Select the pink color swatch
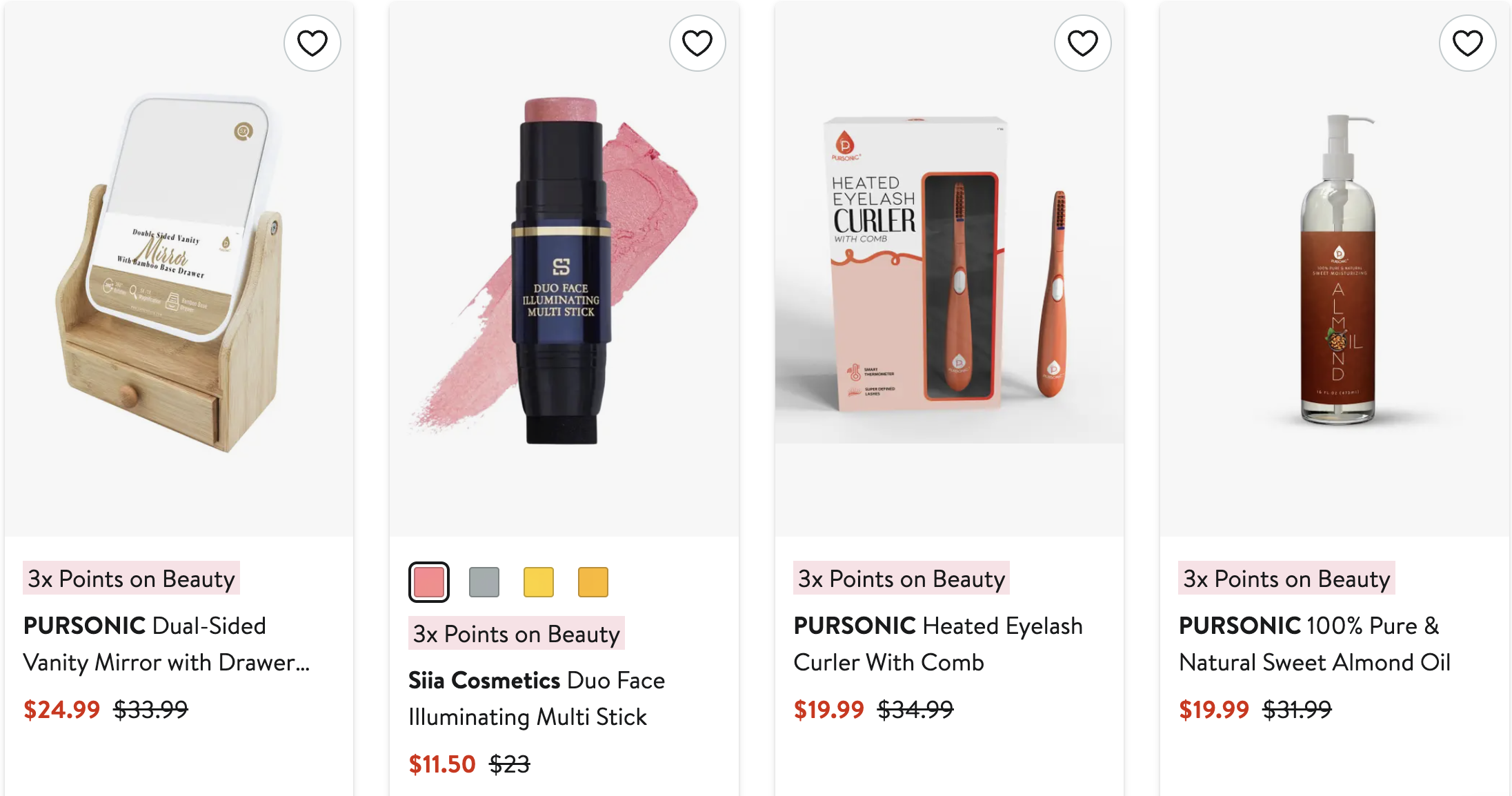 tap(429, 582)
